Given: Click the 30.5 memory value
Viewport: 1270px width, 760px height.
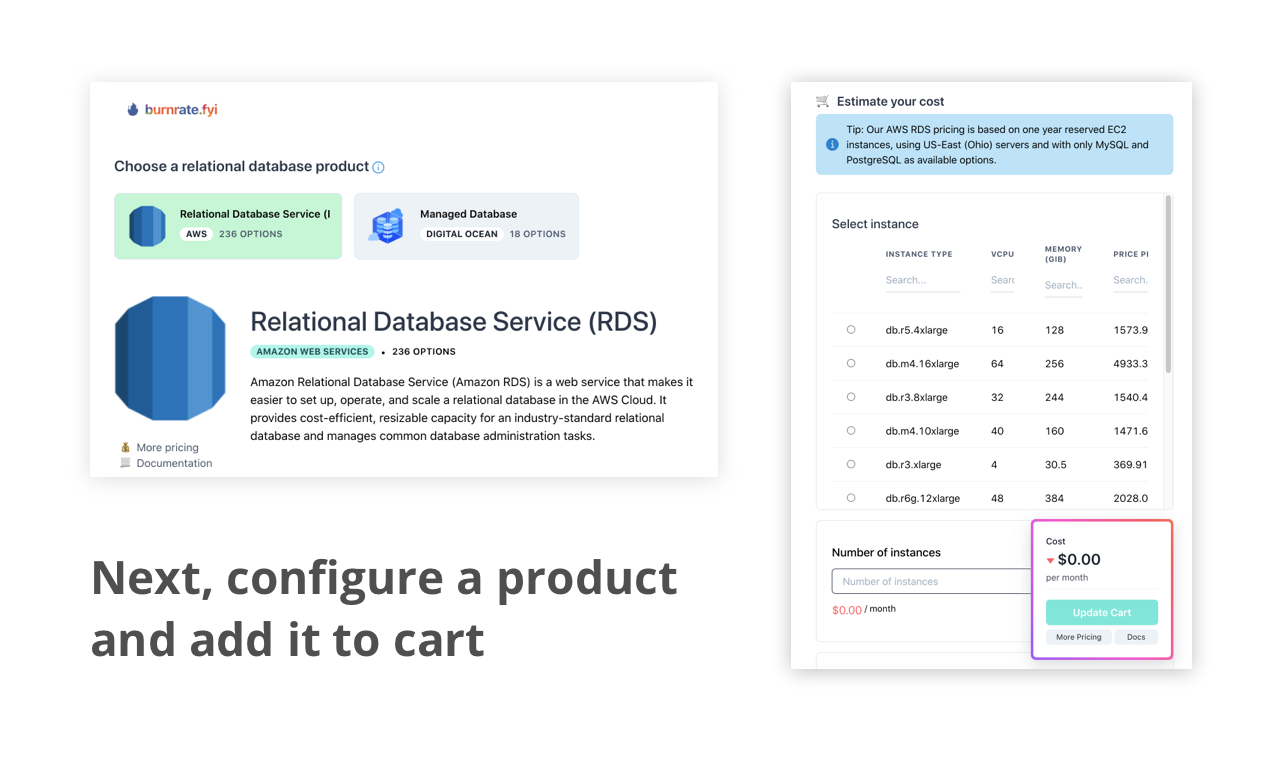Looking at the screenshot, I should tap(1055, 465).
